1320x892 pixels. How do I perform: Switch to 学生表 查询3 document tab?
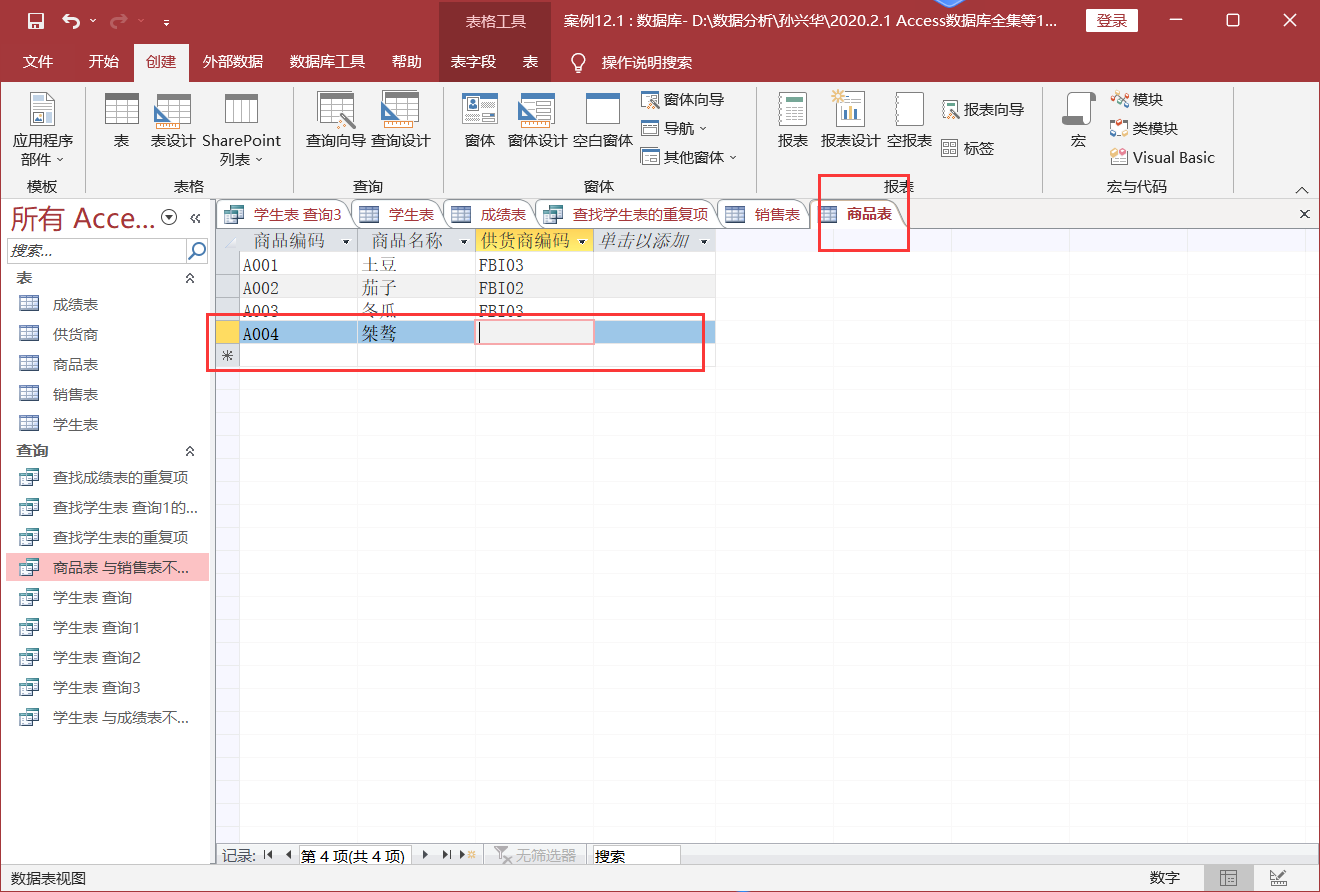284,214
